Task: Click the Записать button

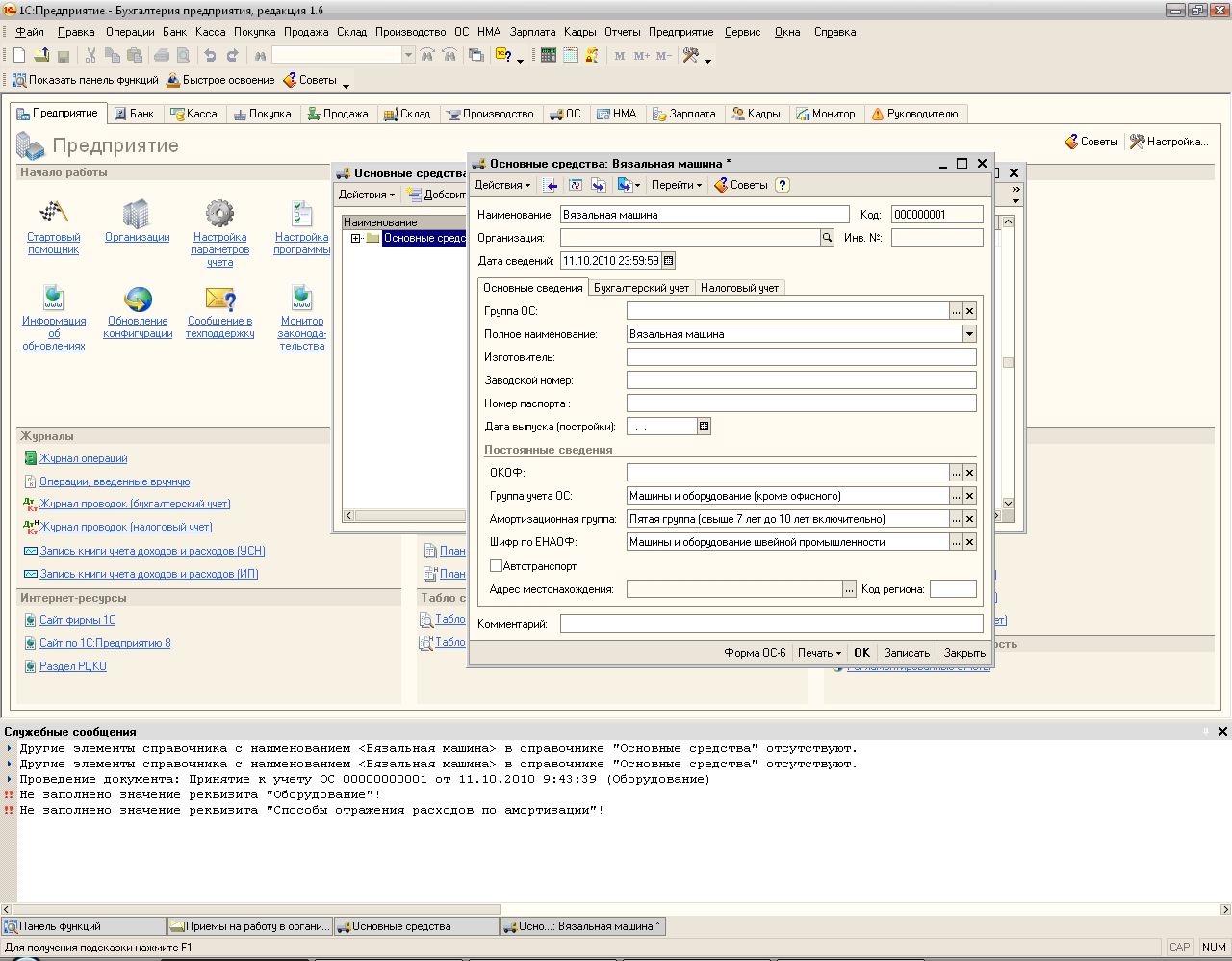Action: coord(907,653)
